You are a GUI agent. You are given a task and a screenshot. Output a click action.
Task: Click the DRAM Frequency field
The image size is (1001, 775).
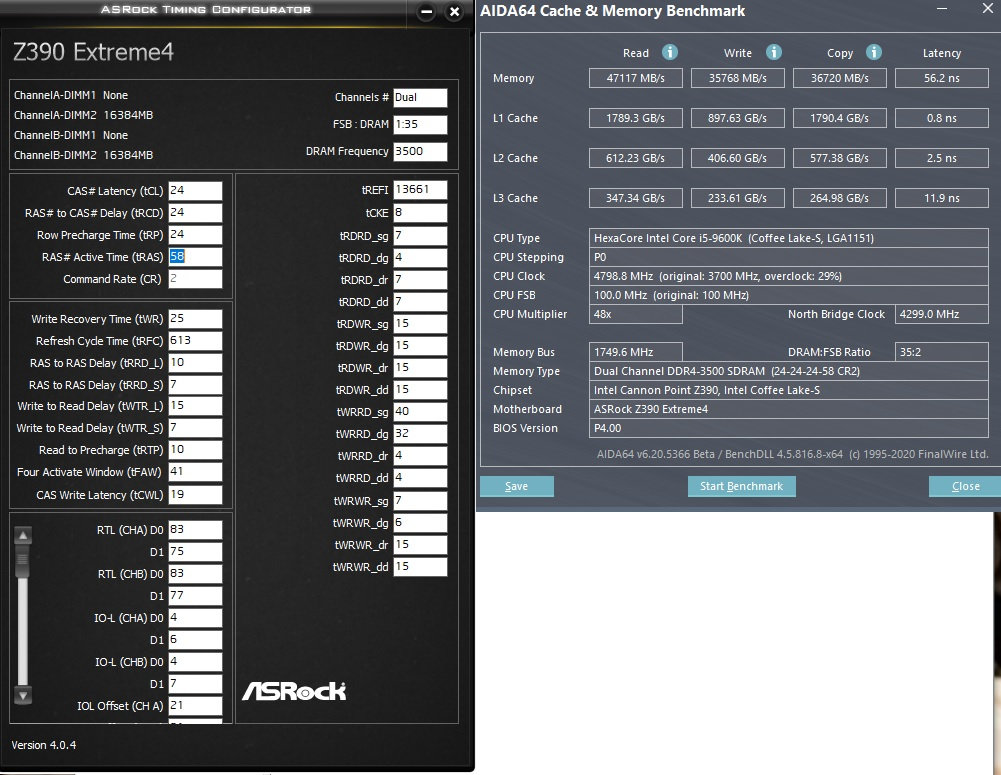pyautogui.click(x=420, y=151)
